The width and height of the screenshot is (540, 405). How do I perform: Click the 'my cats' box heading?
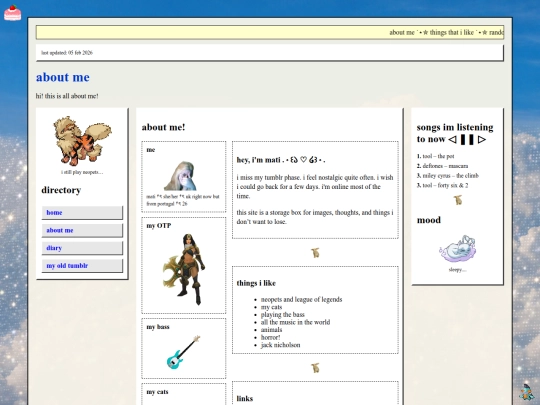coord(157,392)
